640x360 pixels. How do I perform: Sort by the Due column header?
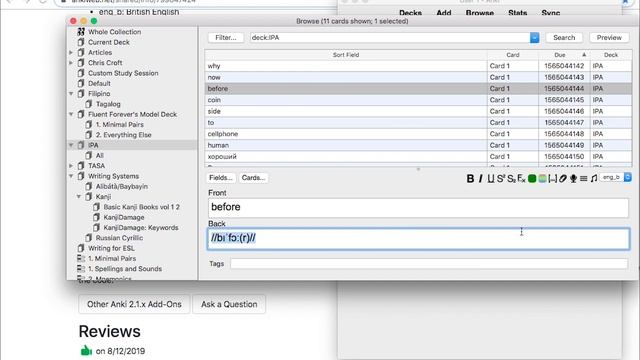pyautogui.click(x=564, y=55)
